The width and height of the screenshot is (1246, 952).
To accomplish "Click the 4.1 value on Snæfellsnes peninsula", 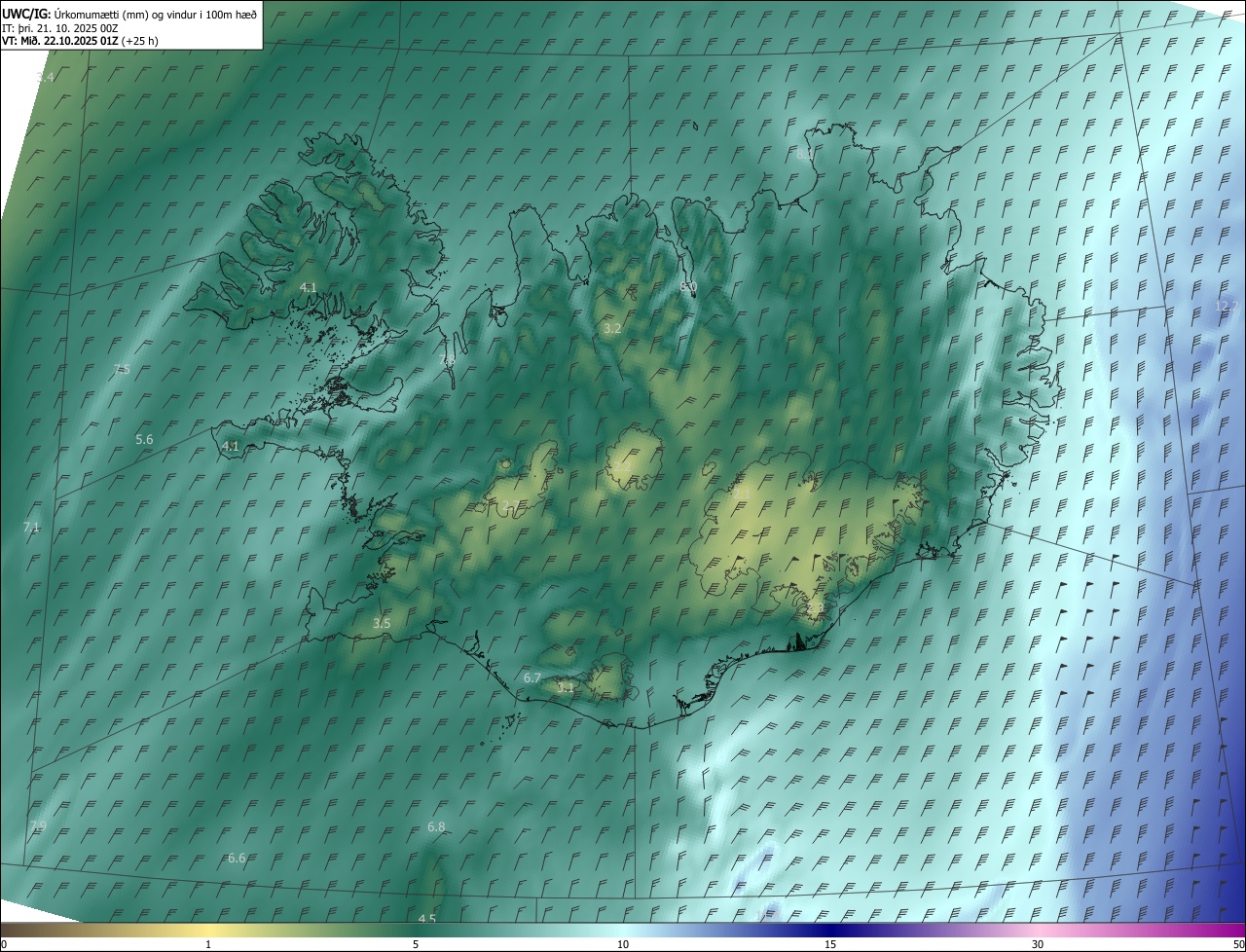I will coord(231,446).
